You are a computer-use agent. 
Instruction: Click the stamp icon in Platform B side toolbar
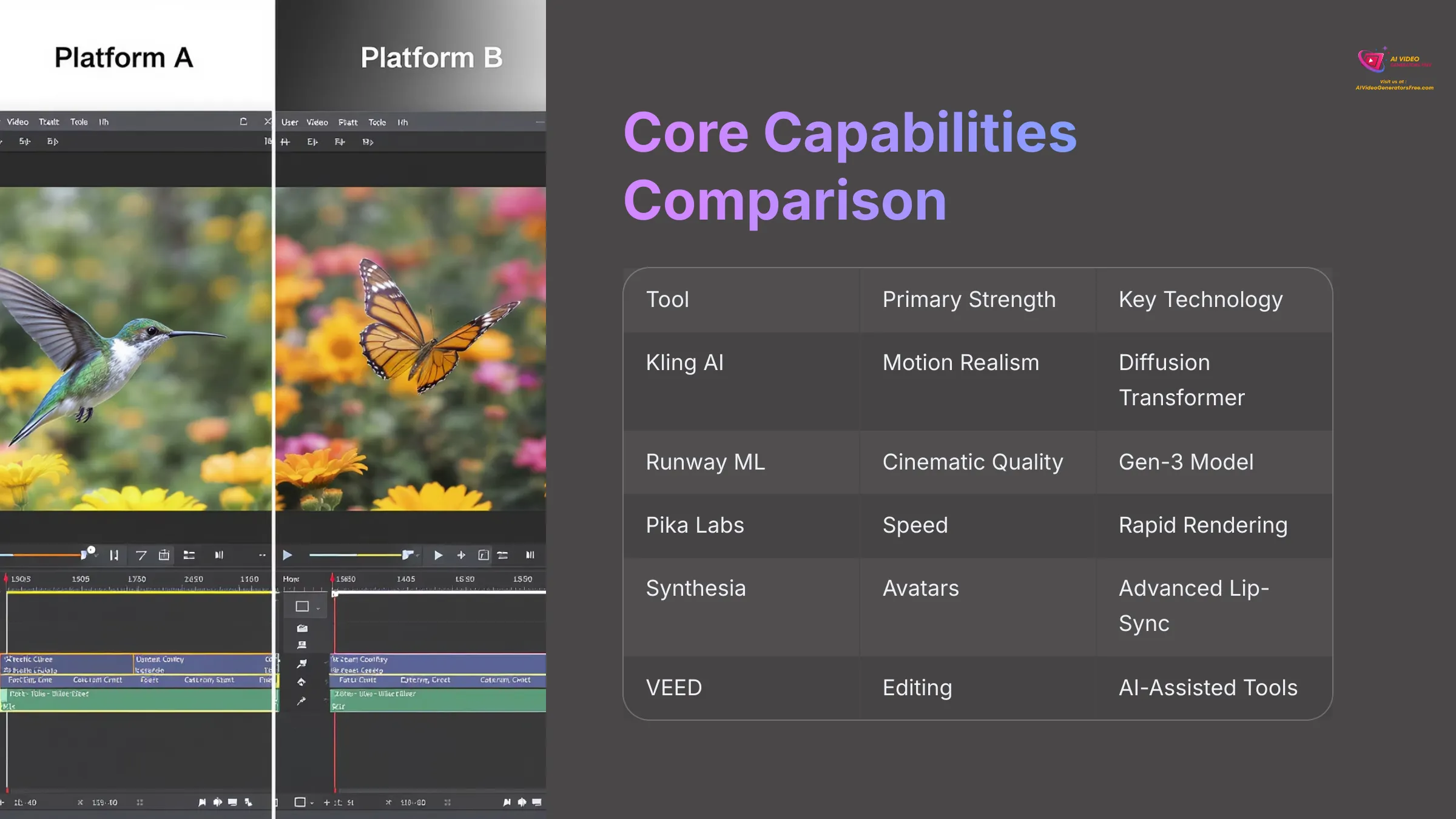302,645
